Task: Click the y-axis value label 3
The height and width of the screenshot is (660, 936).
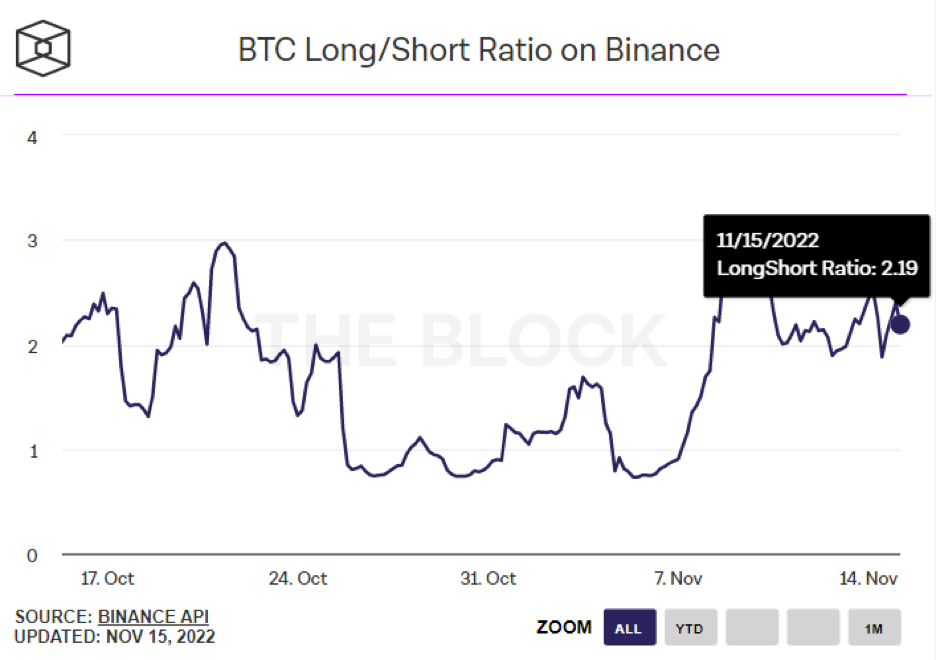Action: pos(32,241)
